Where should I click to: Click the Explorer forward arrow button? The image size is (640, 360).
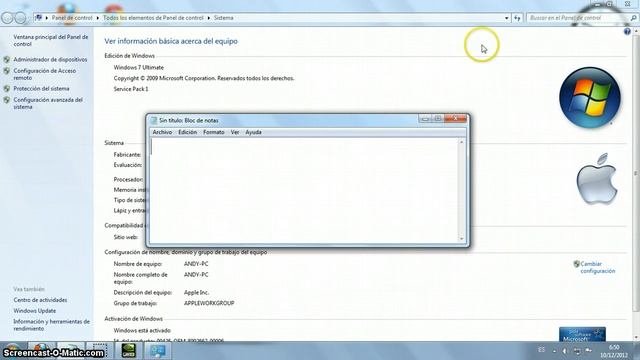[20, 18]
